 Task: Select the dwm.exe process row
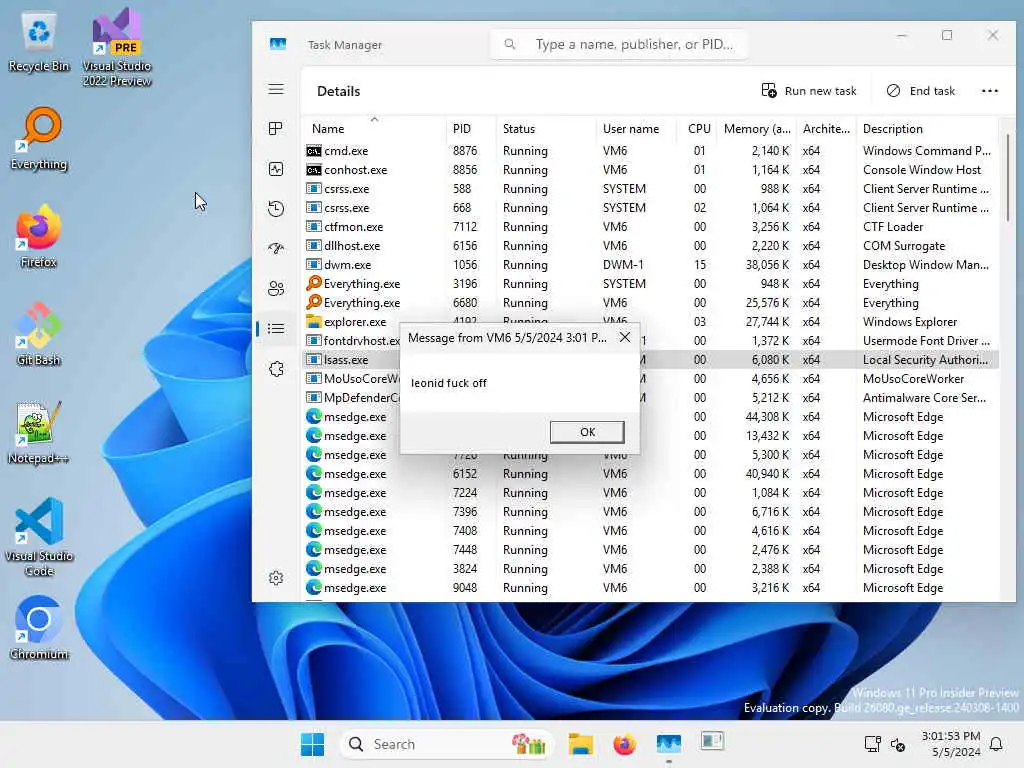pos(650,264)
